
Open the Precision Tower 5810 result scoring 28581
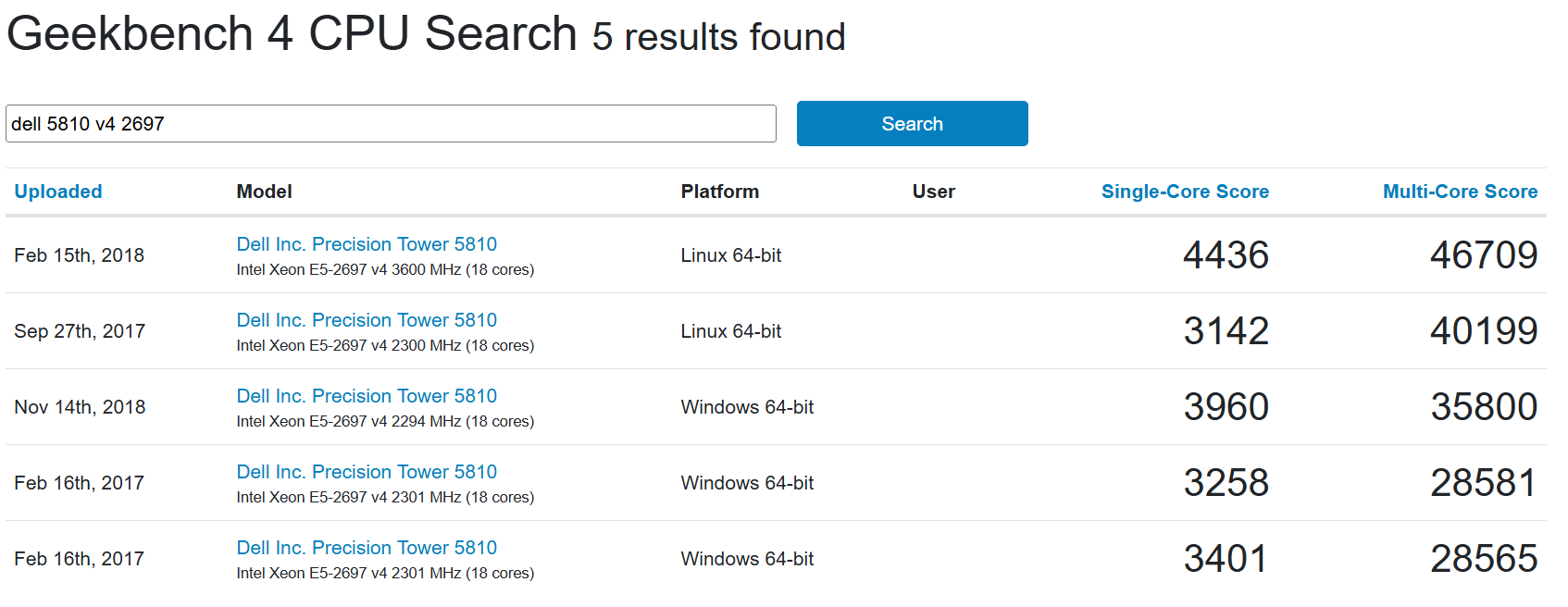367,472
